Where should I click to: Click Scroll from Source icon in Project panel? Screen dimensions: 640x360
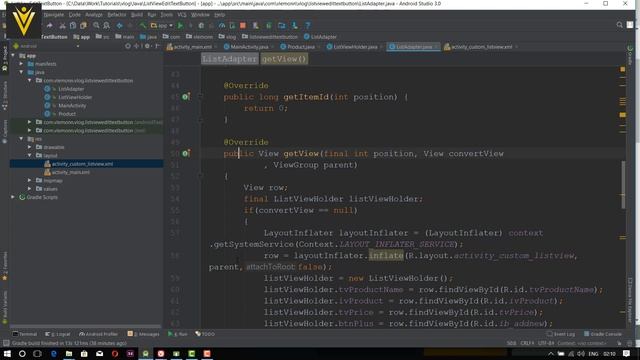point(128,46)
